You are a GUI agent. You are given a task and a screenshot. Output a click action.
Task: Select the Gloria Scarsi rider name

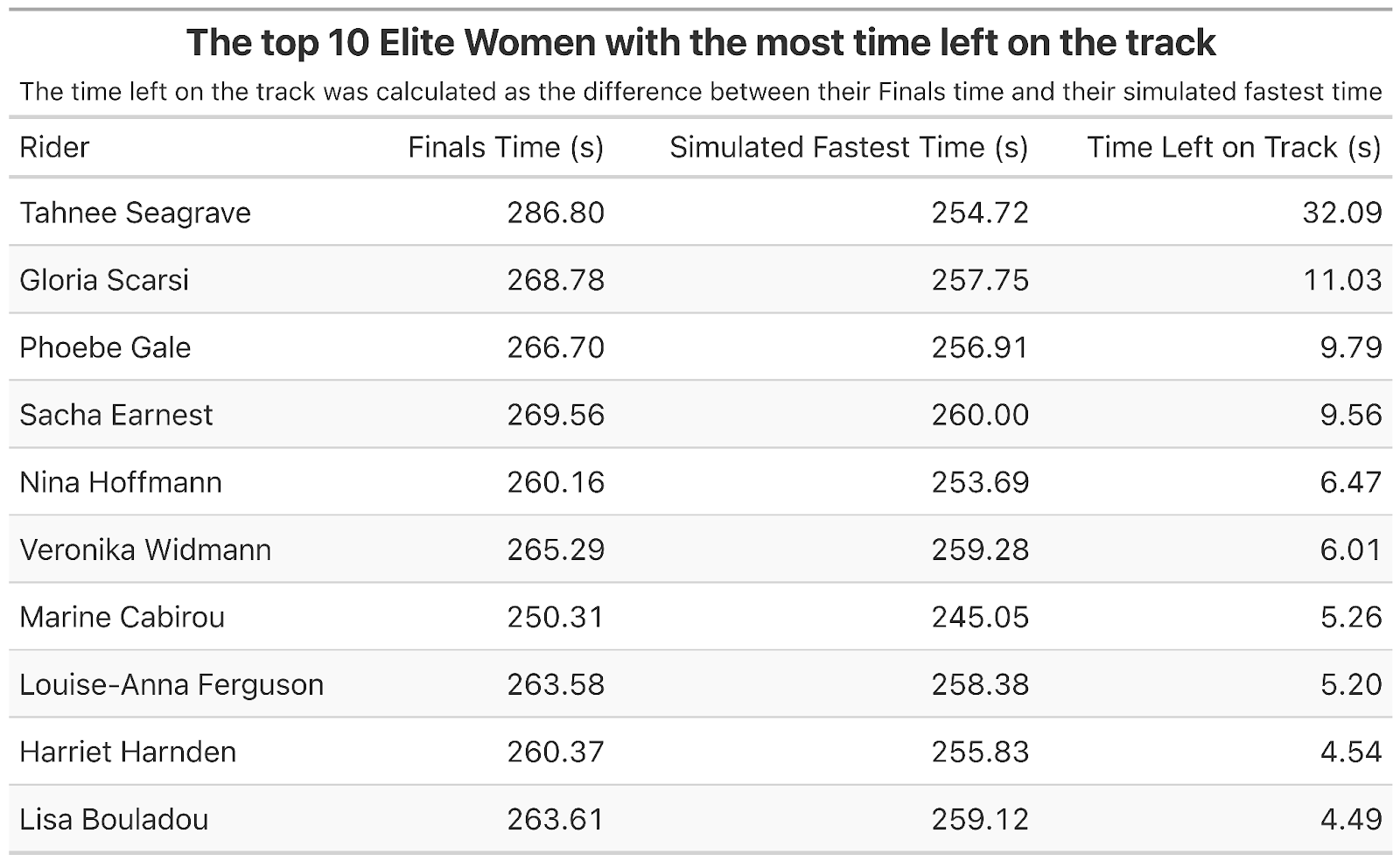(104, 280)
